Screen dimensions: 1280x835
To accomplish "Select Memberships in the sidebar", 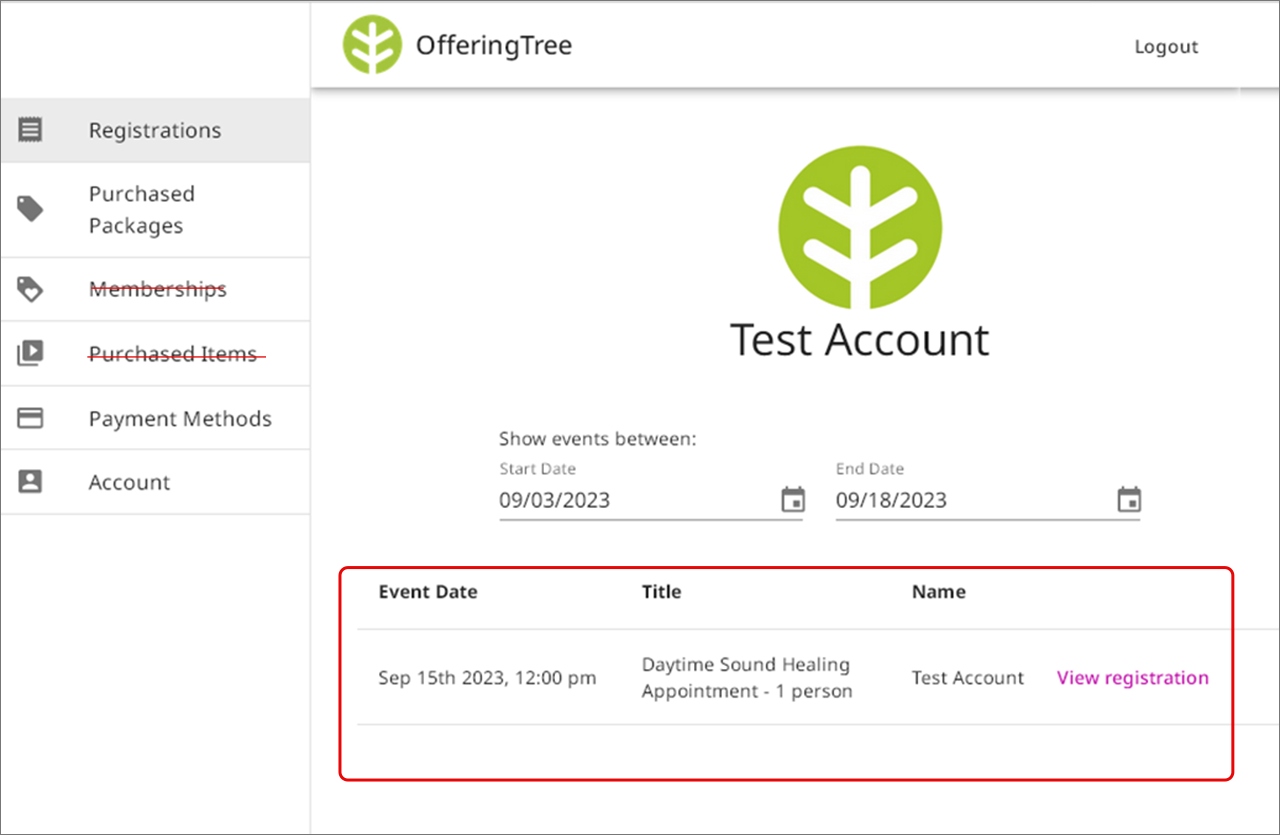I will [155, 289].
